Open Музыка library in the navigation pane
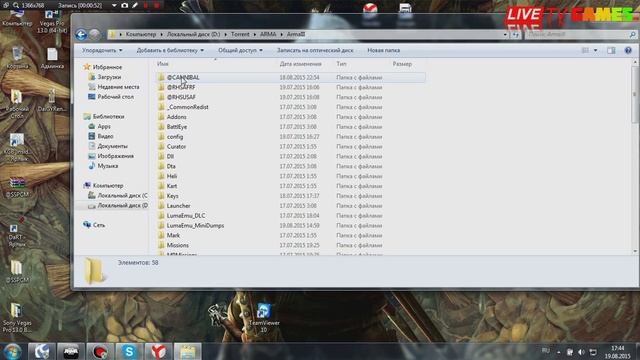Screen dimensions: 640x360 [x=108, y=166]
